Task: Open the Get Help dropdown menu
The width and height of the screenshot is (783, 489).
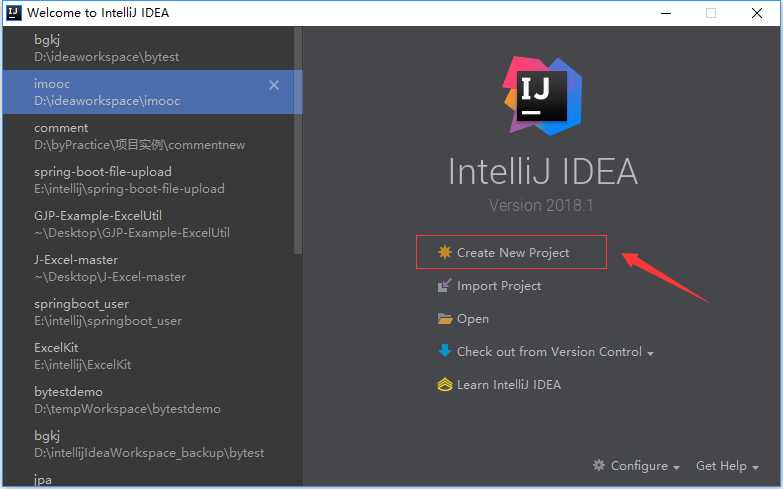Action: point(727,466)
